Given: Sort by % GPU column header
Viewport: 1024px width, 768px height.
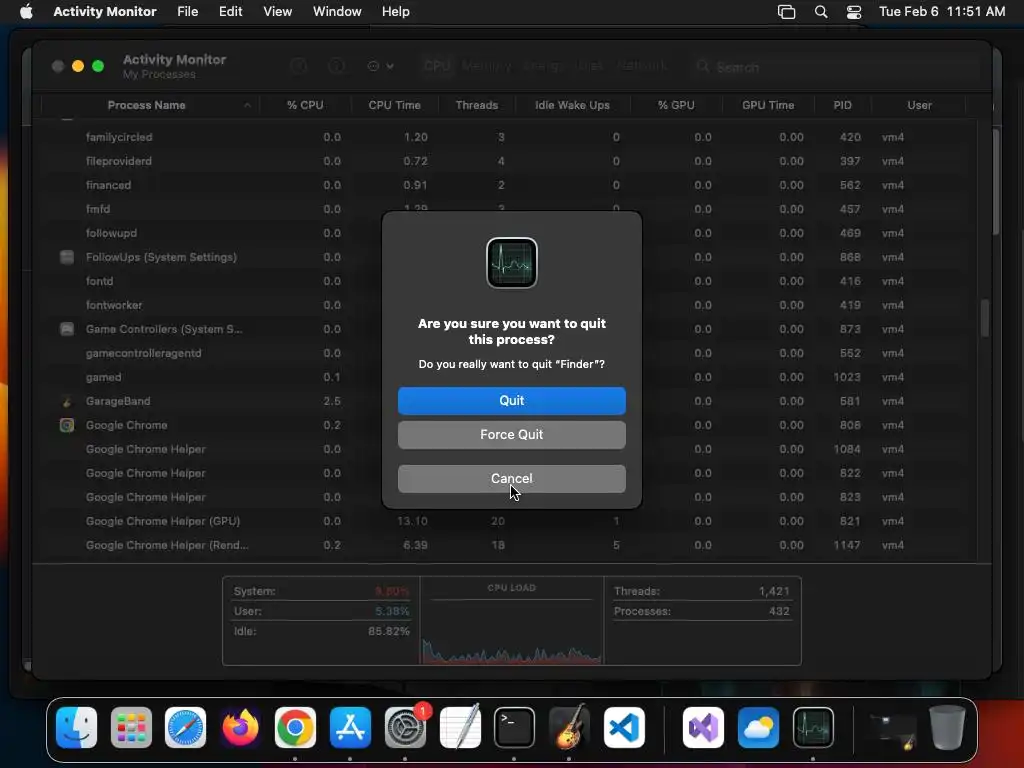Looking at the screenshot, I should coord(676,105).
